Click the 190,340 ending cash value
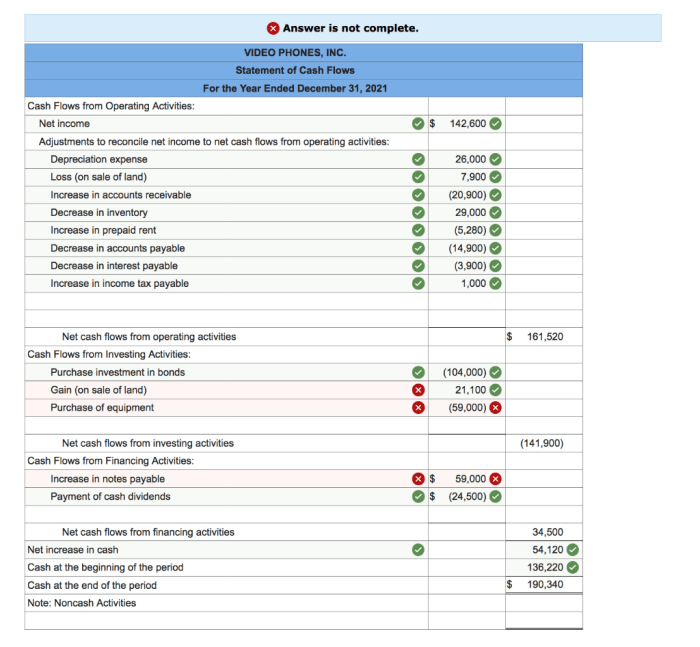 point(545,584)
